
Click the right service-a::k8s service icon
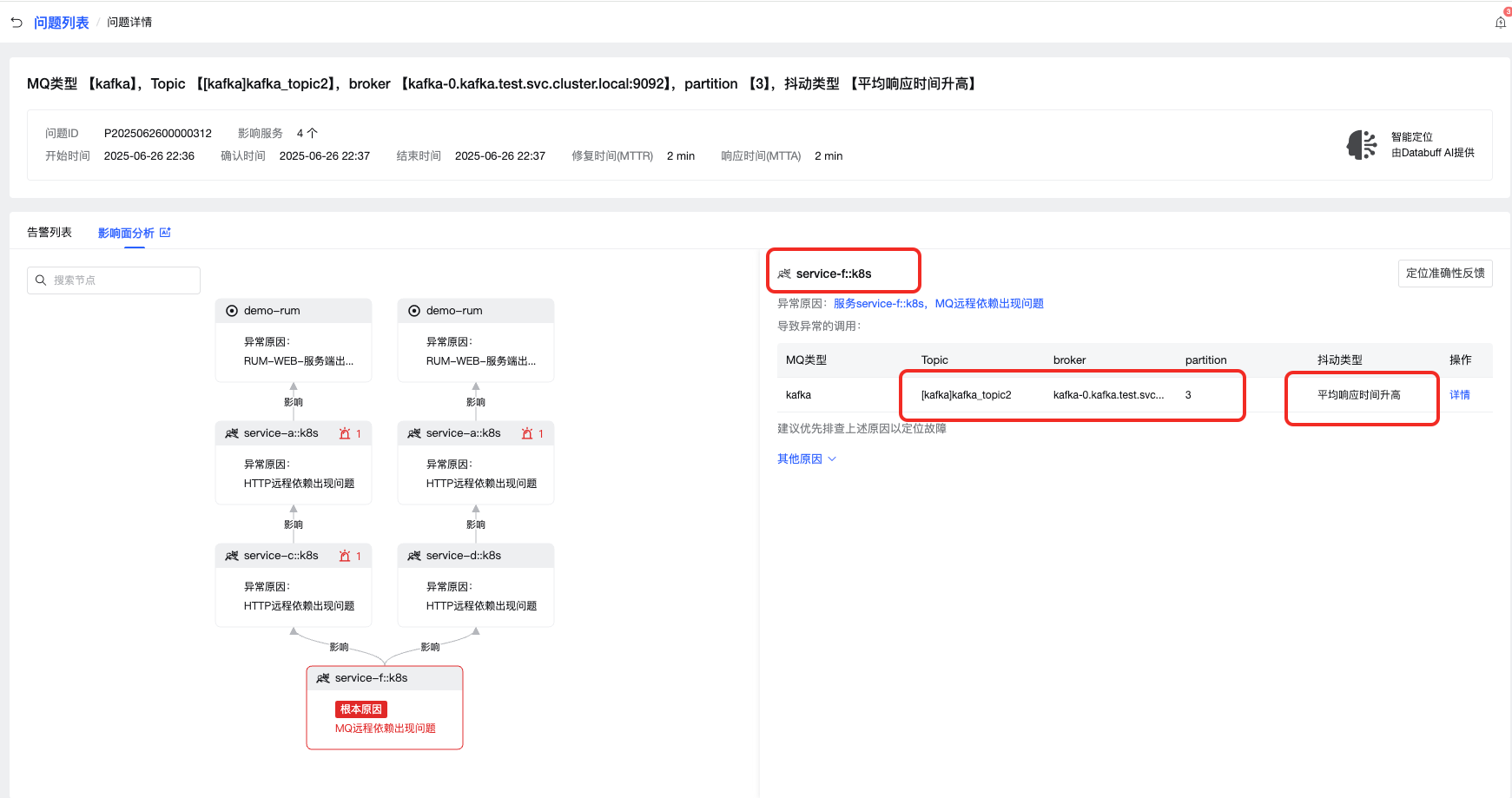(x=414, y=433)
